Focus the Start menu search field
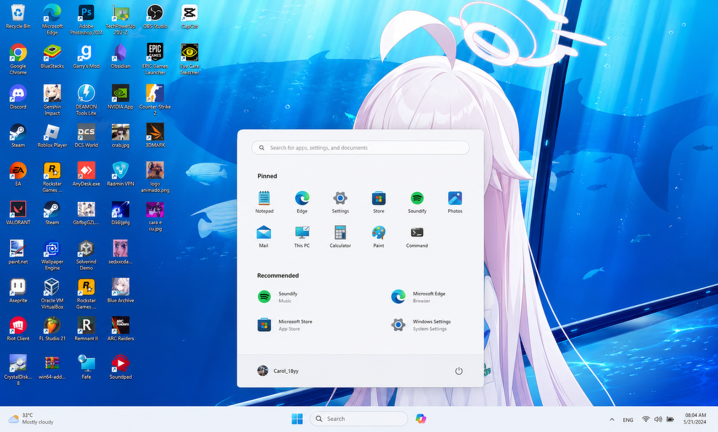 tap(360, 148)
